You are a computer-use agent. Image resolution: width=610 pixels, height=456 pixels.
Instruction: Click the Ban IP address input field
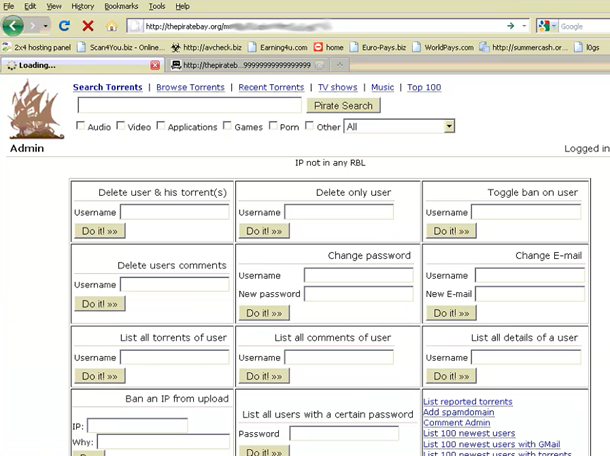(137, 426)
